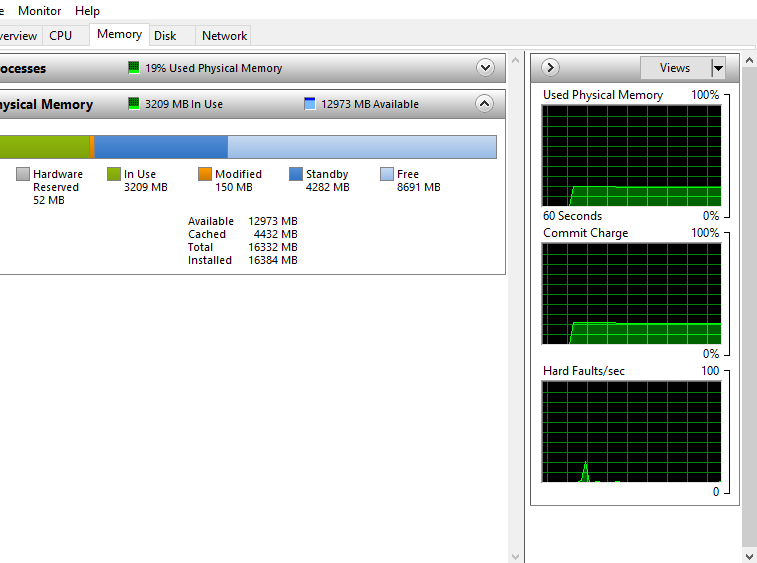Viewport: 757px width, 563px height.
Task: Click the green Used Physical Memory indicator icon
Action: coord(134,68)
